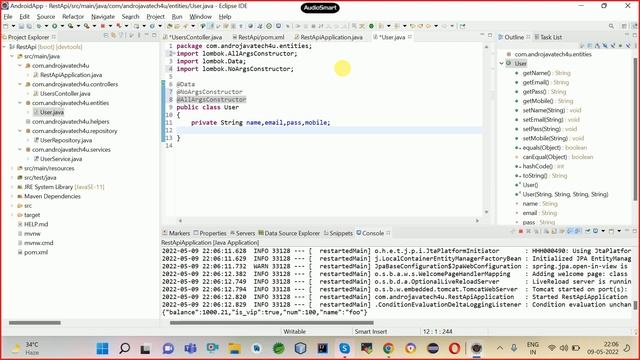The image size is (640, 360).
Task: Collapse the RestApi project node
Action: pos(4,47)
